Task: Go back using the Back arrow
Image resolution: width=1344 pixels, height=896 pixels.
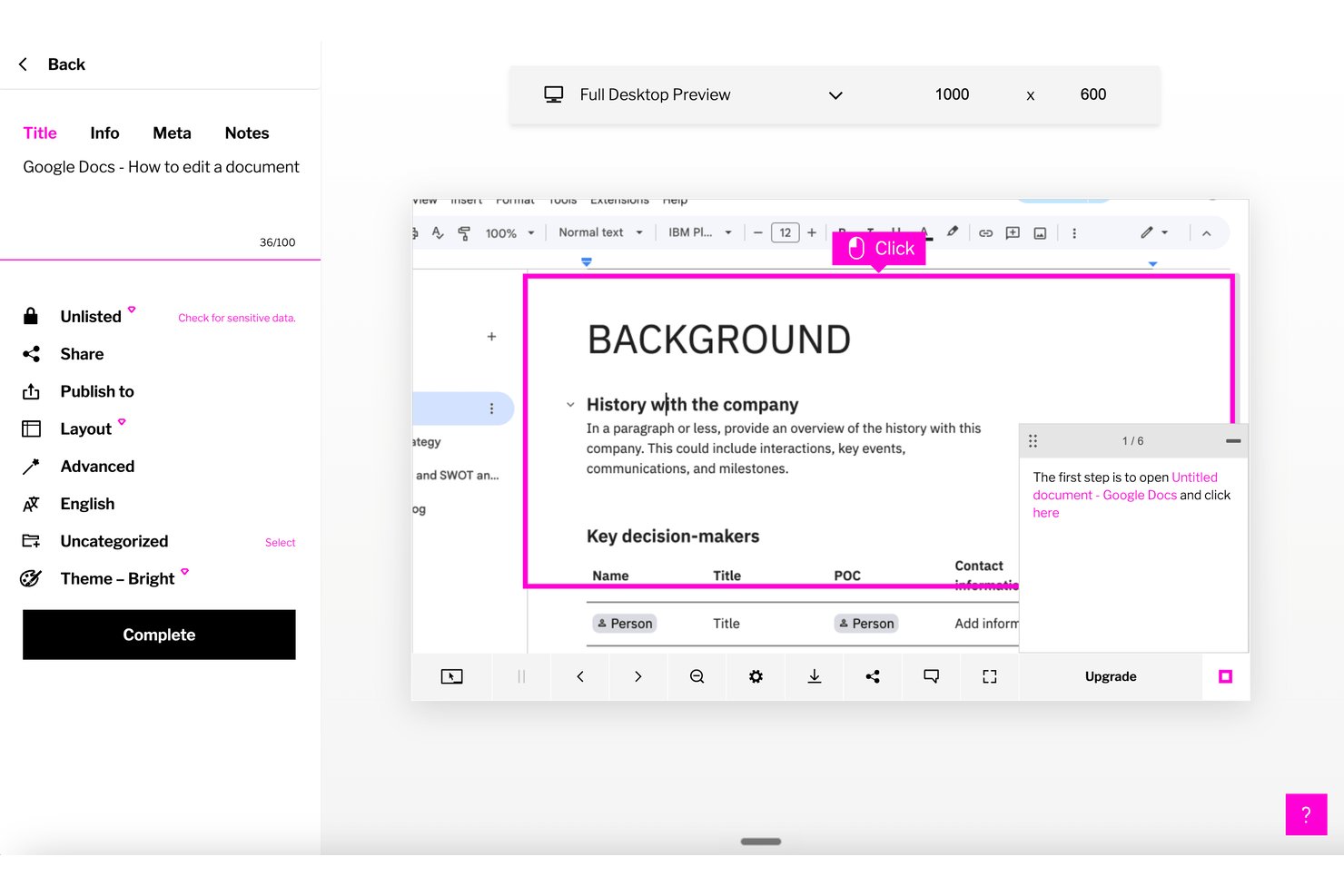Action: click(24, 64)
